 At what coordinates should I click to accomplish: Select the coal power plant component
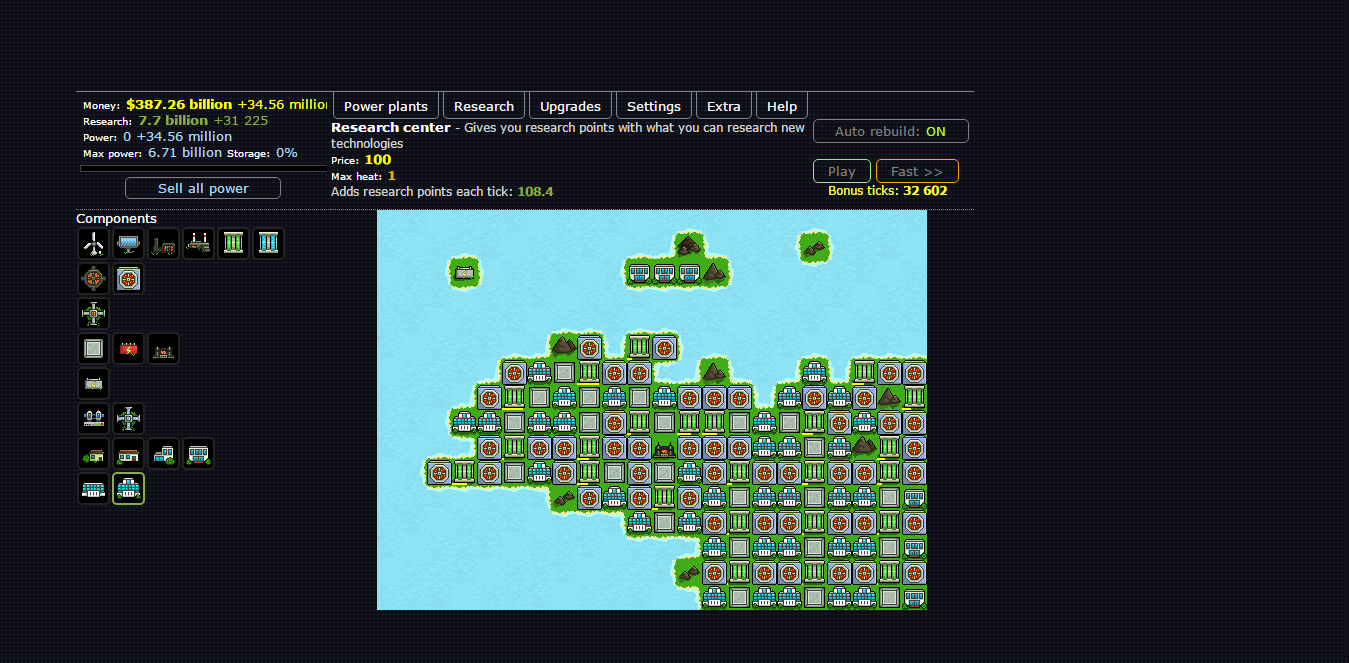pos(163,243)
